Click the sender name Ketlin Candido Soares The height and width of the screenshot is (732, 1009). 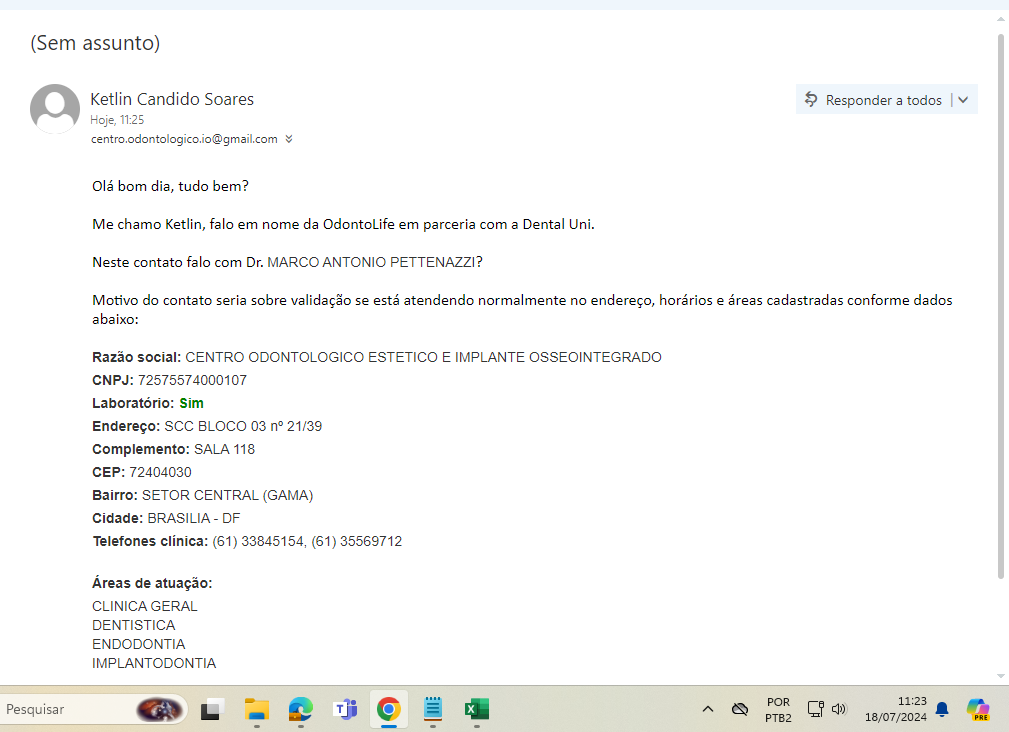click(172, 99)
